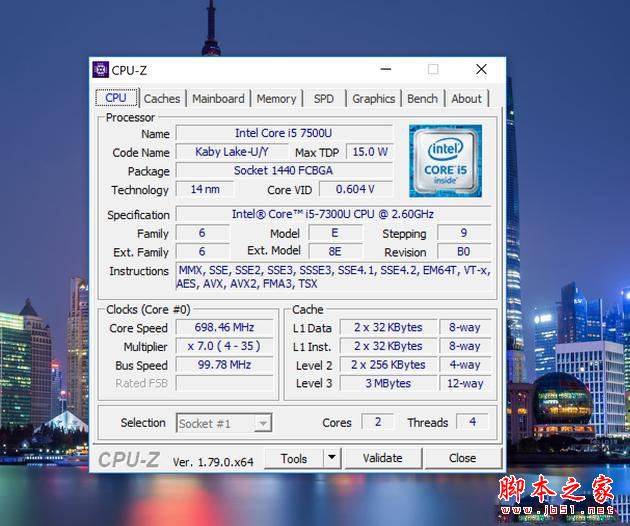
Task: Click the L1 Inst. size value
Action: 388,346
